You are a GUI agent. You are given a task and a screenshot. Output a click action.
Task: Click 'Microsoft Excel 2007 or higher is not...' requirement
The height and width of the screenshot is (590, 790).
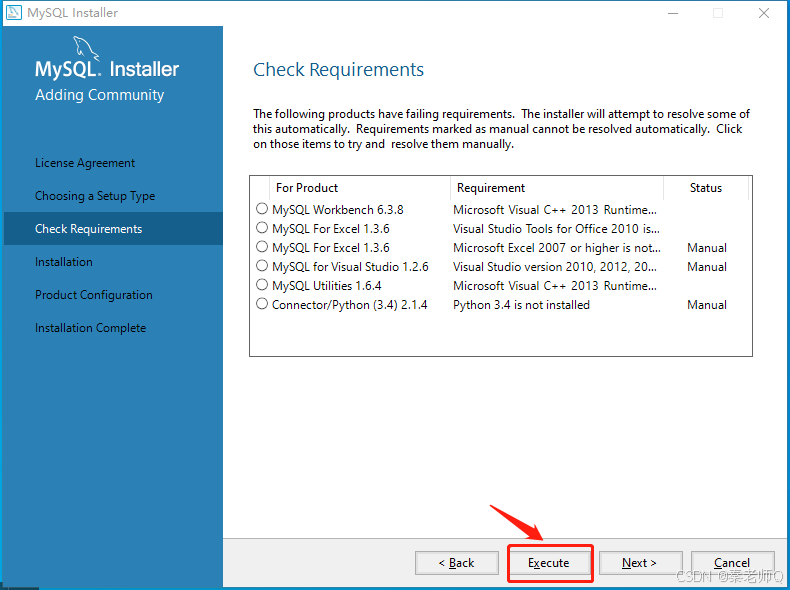[x=557, y=248]
